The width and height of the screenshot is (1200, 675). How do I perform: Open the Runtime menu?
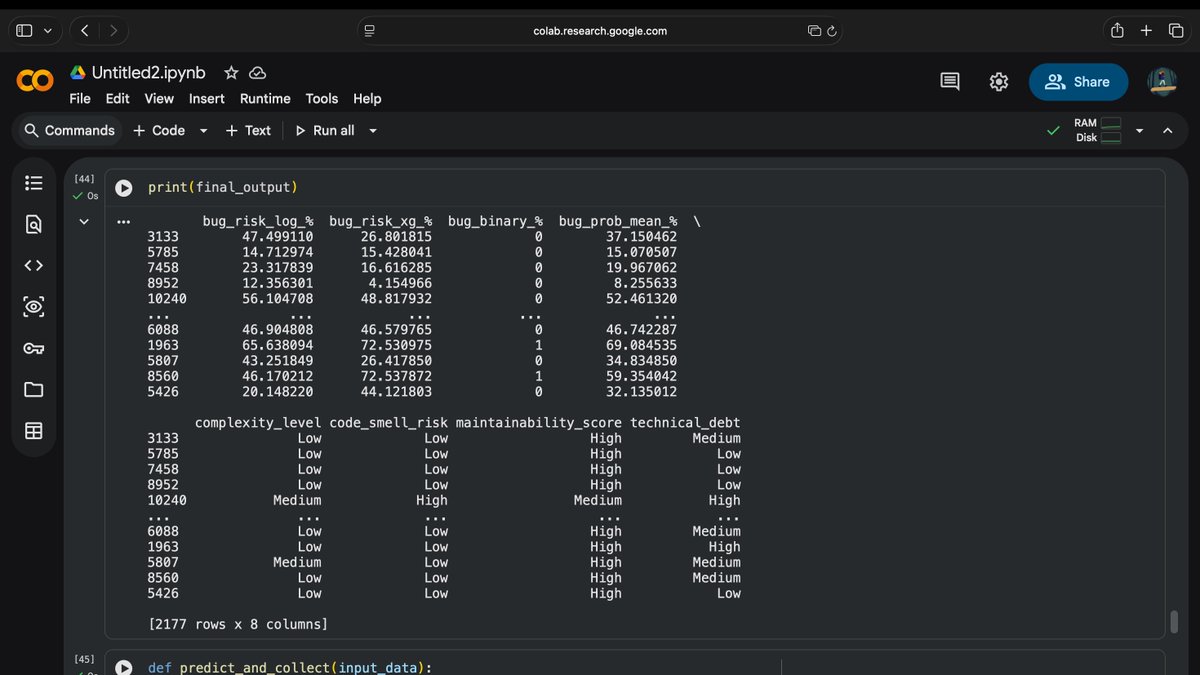[x=265, y=99]
